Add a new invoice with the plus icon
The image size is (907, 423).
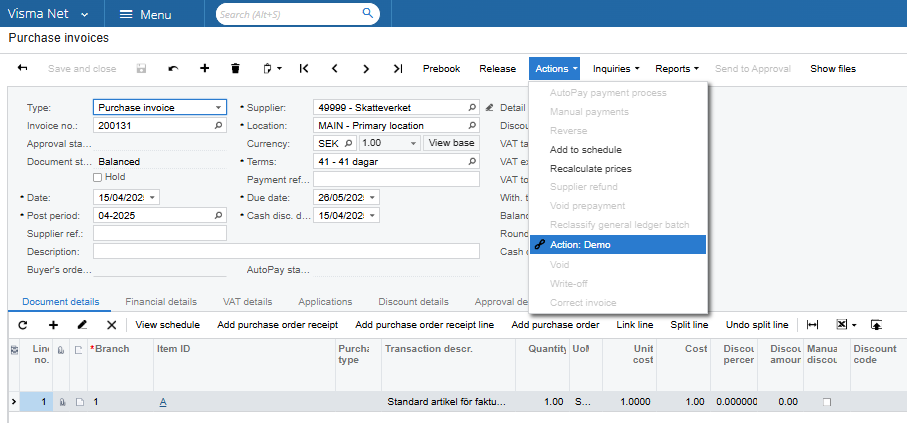205,69
